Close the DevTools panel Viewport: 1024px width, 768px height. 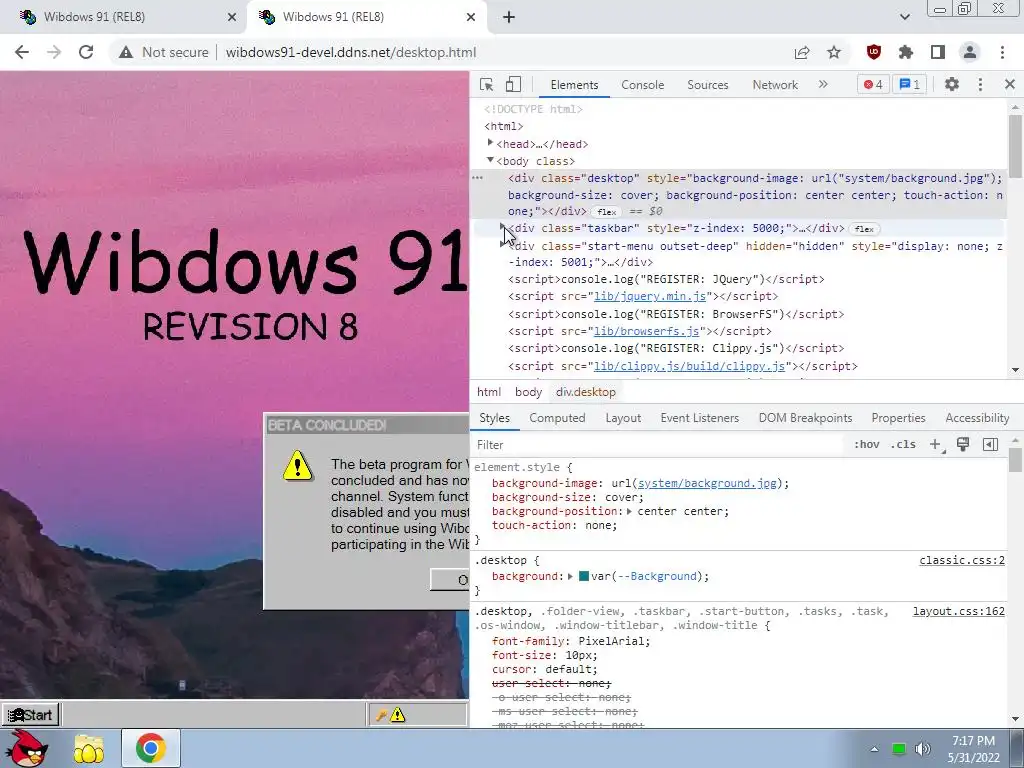1010,84
